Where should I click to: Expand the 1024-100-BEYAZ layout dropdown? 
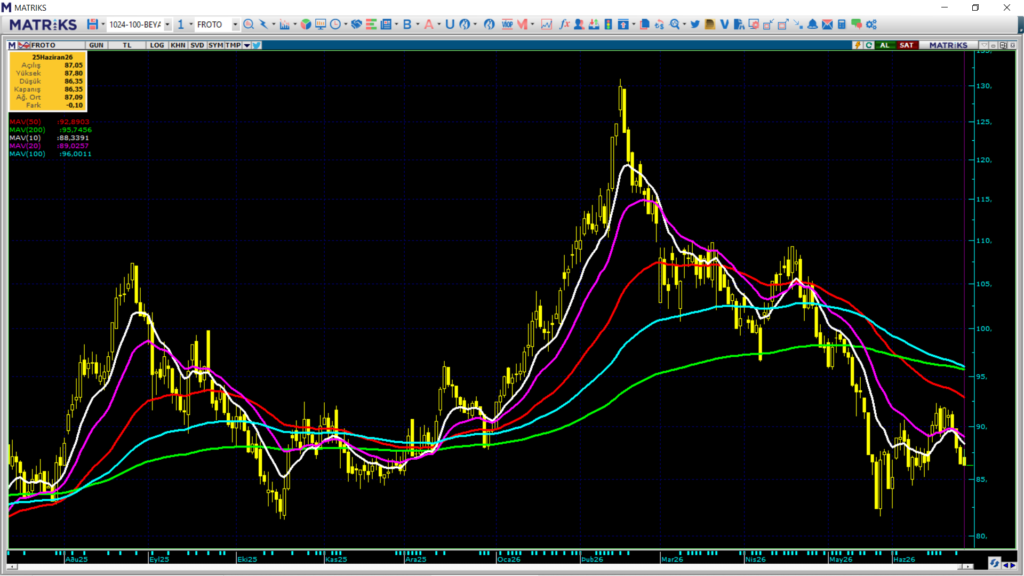click(x=168, y=25)
